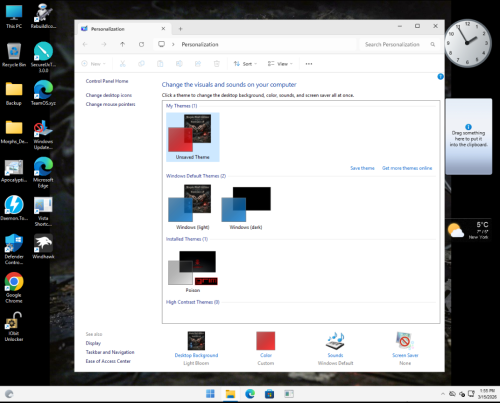Open the Desktop Background settings icon
Image resolution: width=500 pixels, height=403 pixels.
coord(196,341)
